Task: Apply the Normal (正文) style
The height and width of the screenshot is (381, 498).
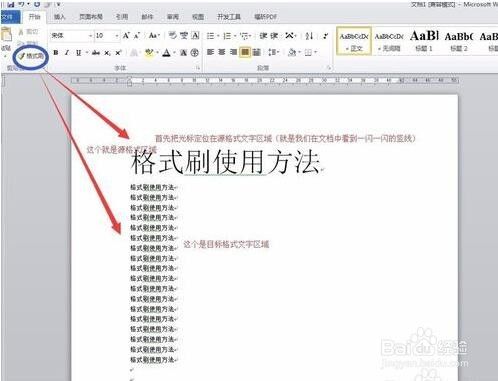Action: point(354,41)
